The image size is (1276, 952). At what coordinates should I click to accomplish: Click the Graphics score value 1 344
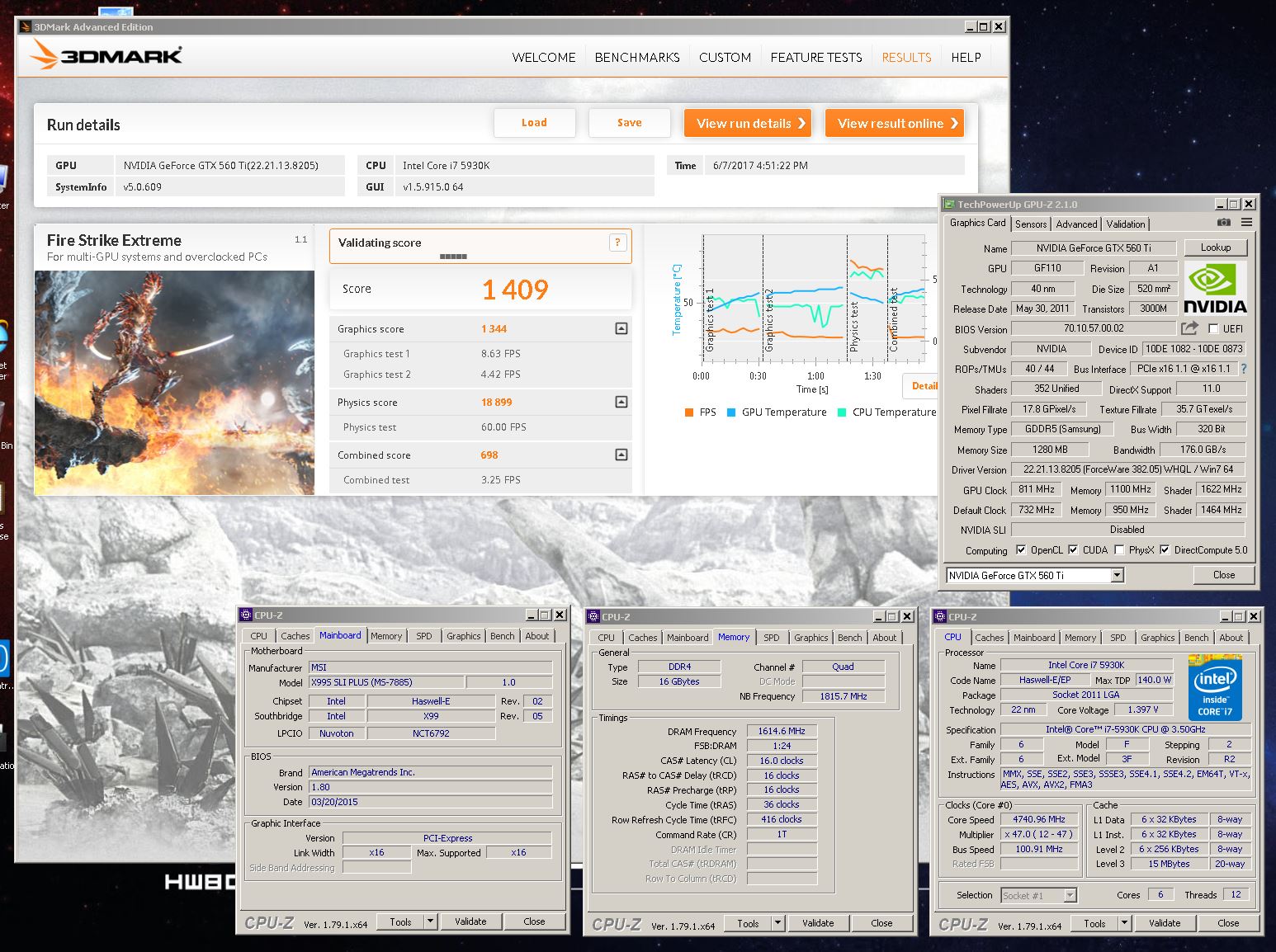[494, 328]
